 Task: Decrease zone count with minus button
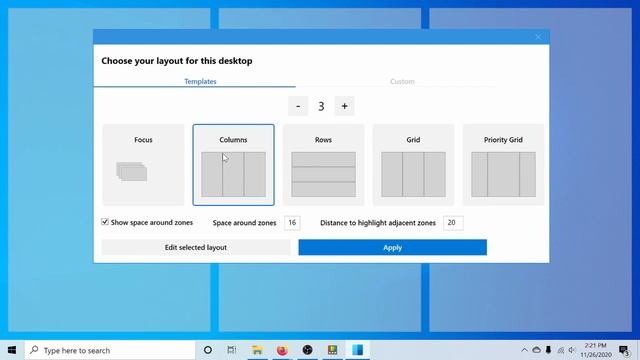(x=298, y=106)
